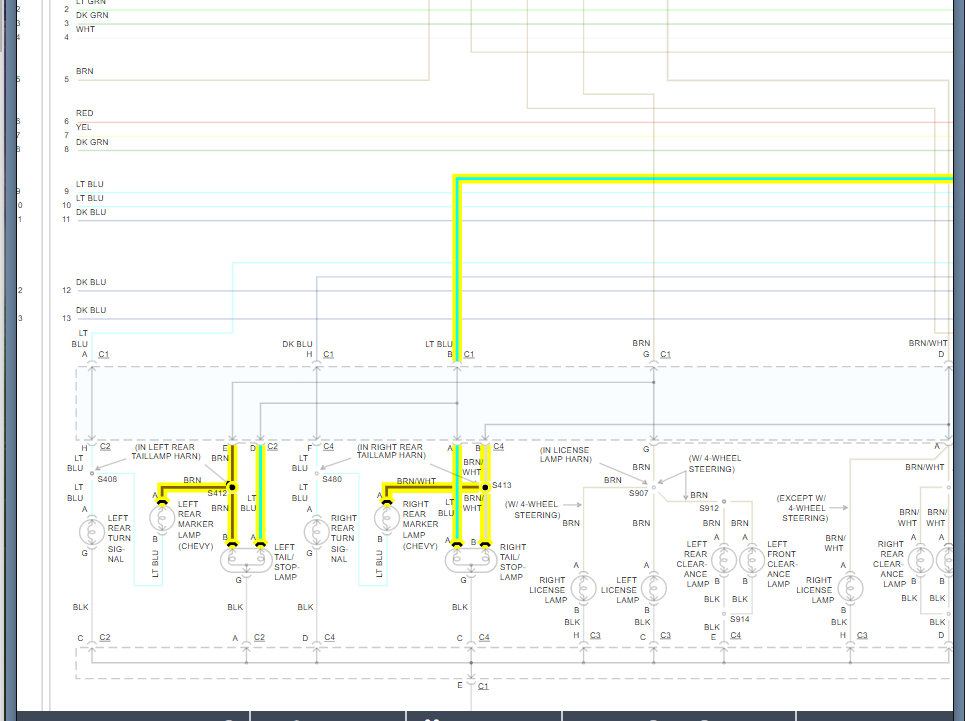Viewport: 965px width, 721px height.
Task: Open the C1 connector link beside LT BLU pin B
Action: click(469, 354)
